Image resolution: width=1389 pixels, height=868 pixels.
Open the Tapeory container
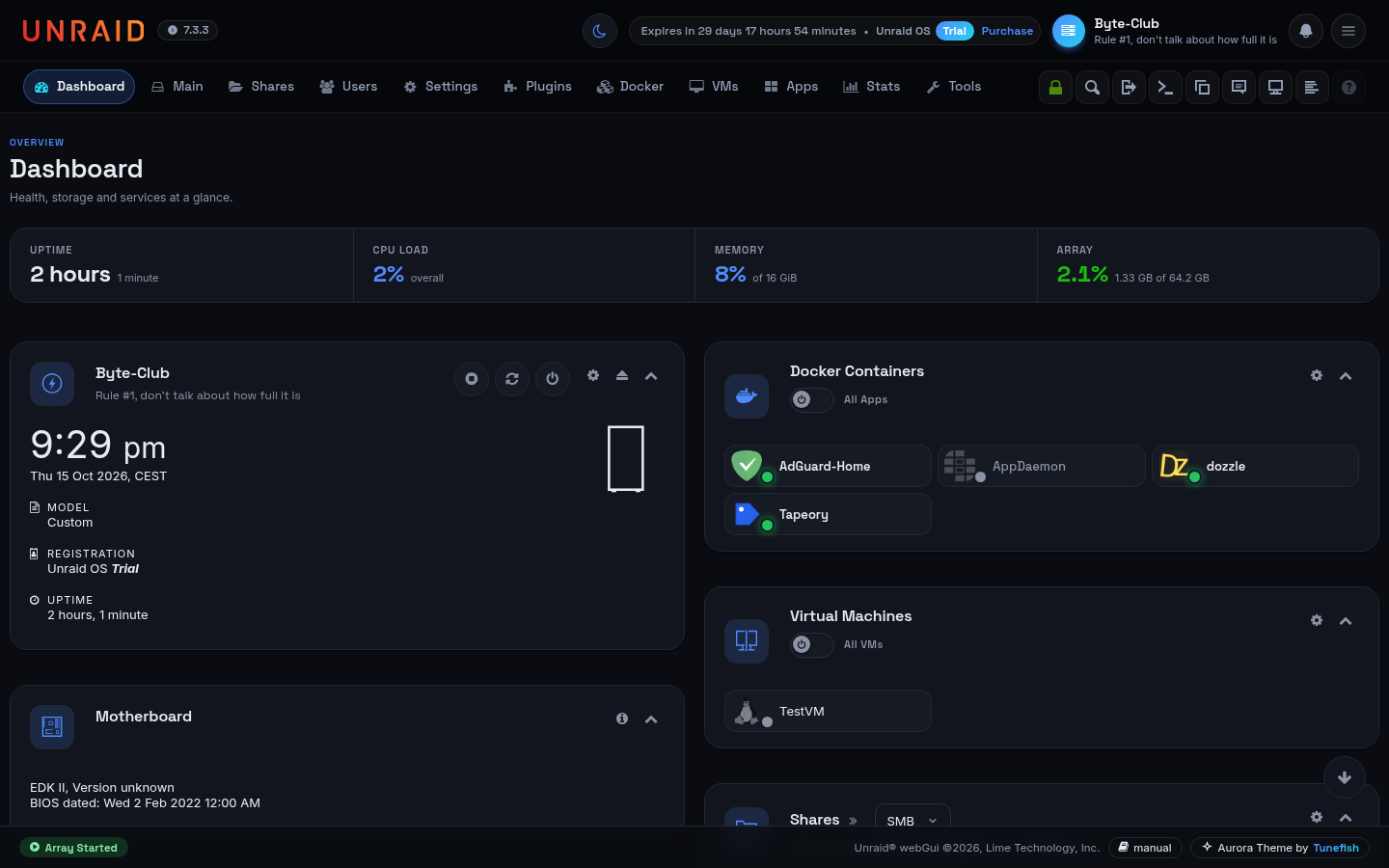pyautogui.click(x=828, y=514)
